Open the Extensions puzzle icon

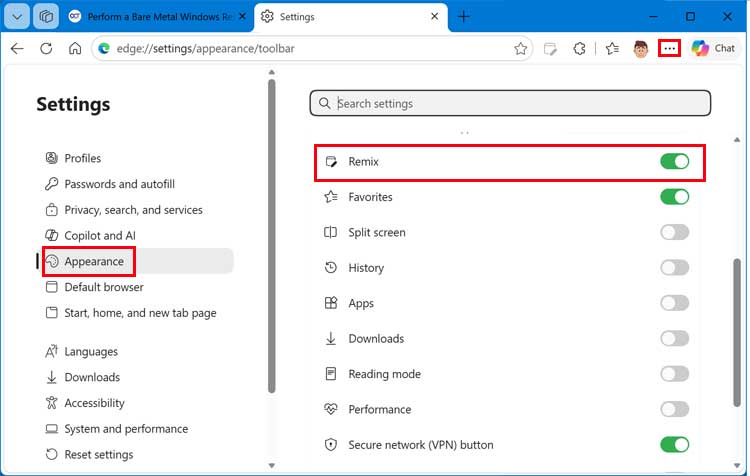(579, 48)
